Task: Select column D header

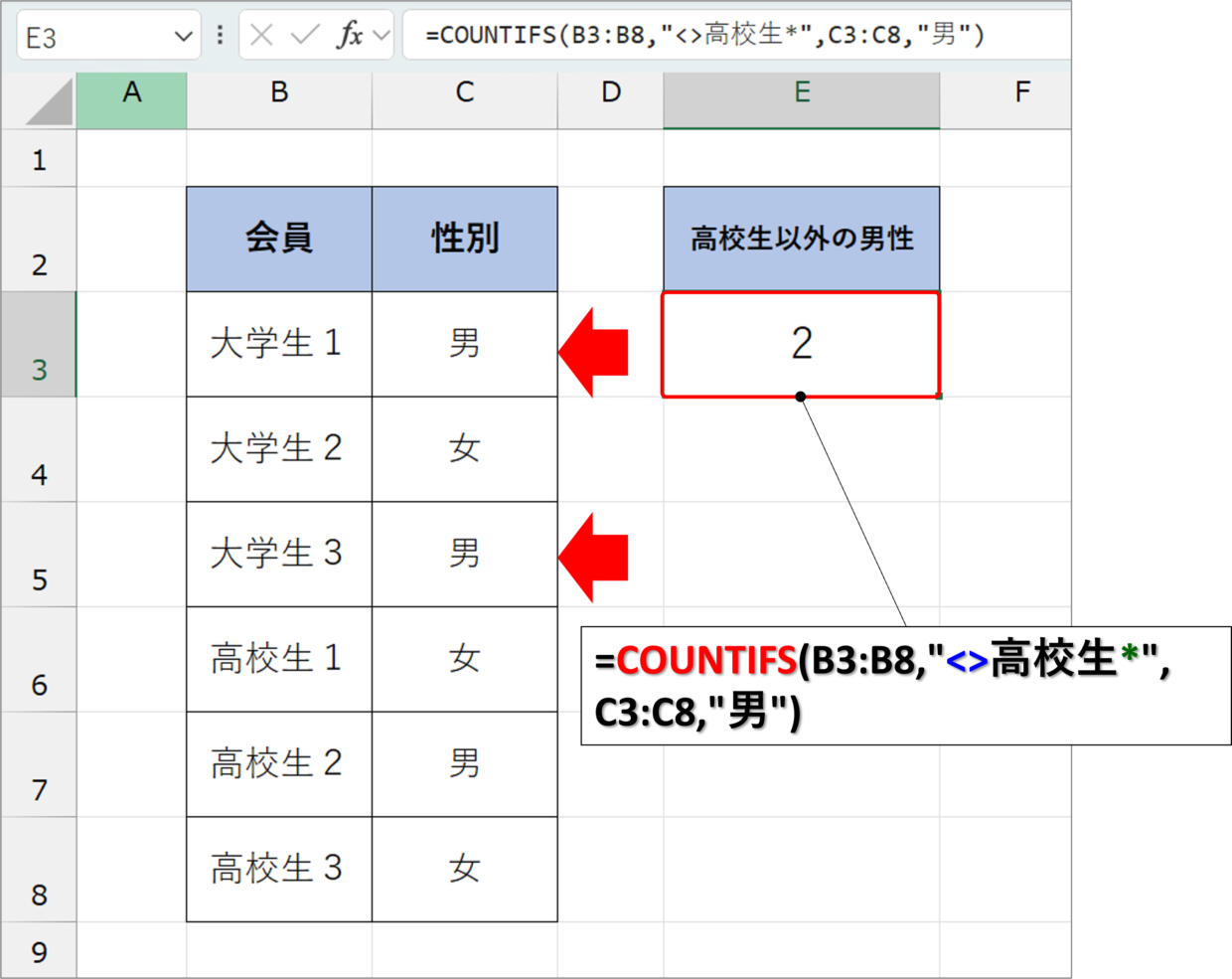Action: click(x=611, y=99)
